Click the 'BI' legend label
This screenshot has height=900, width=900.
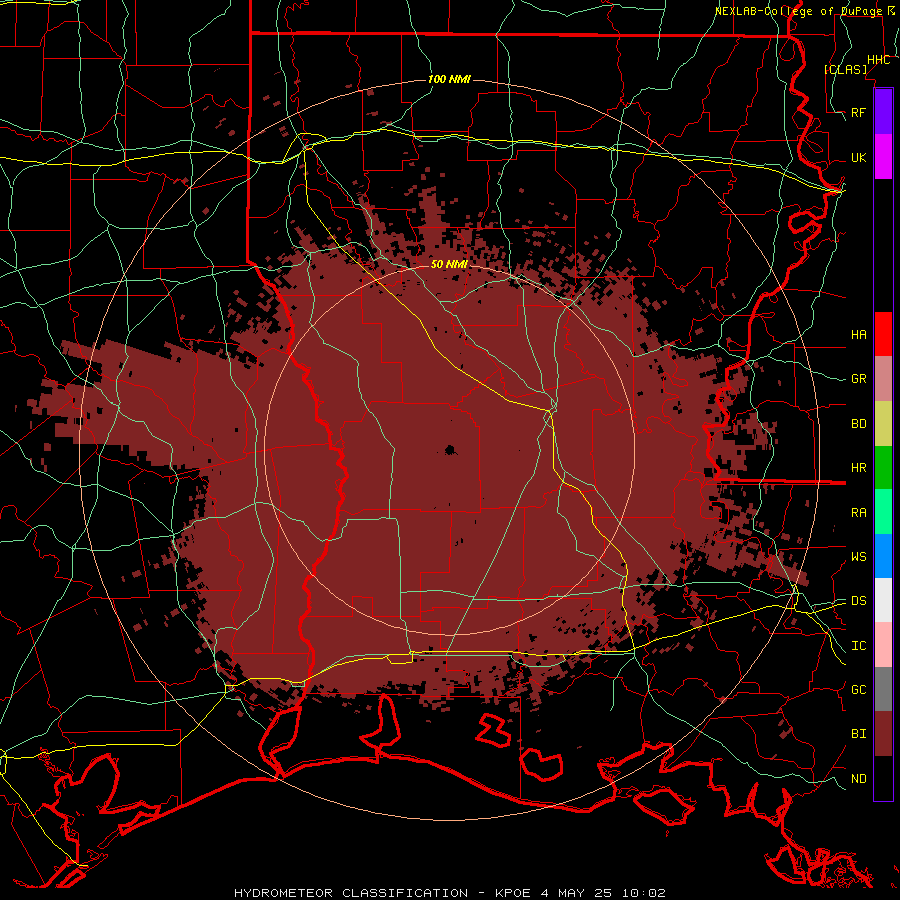[858, 734]
